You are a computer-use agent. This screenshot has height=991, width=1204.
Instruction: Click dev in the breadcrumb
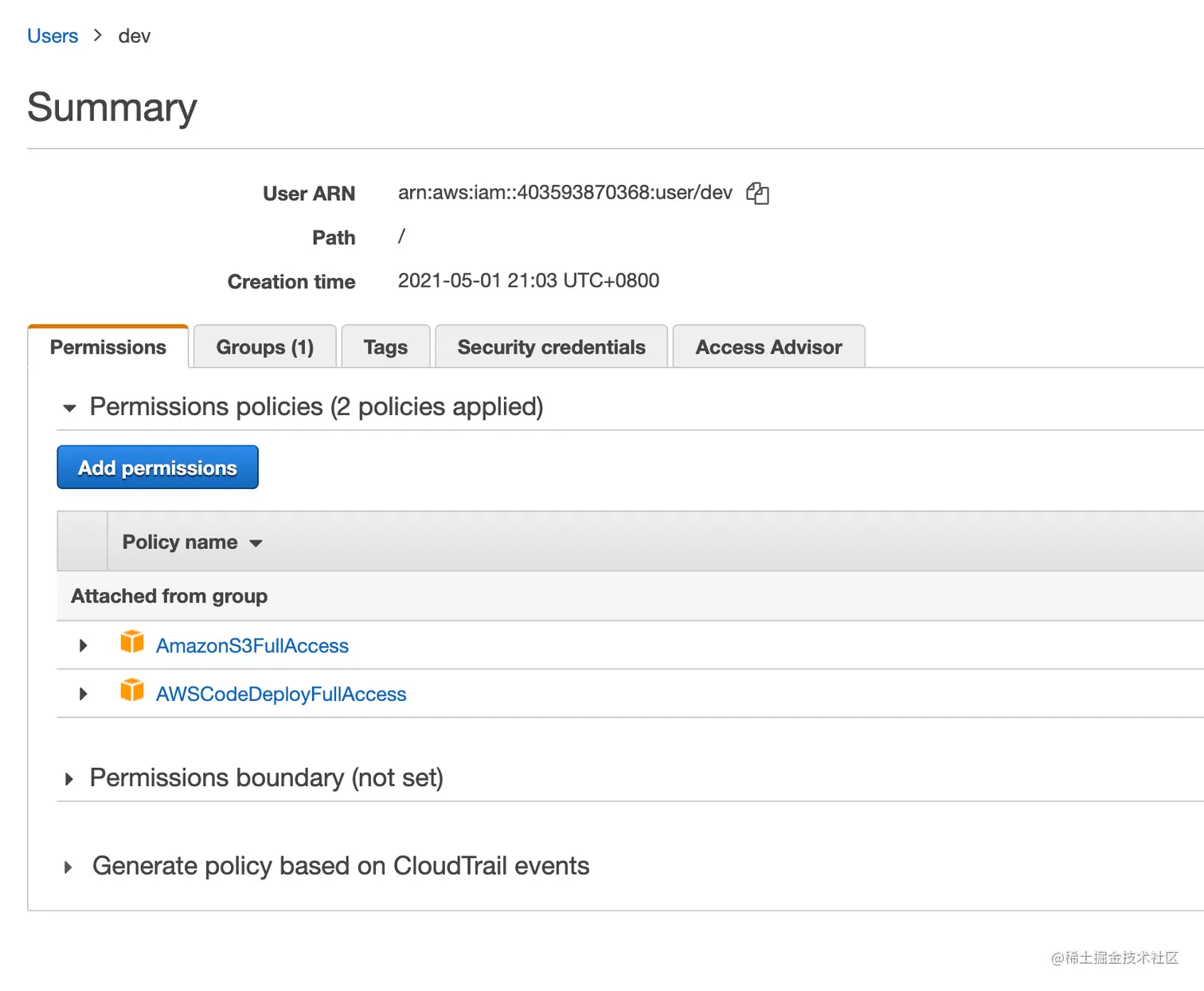click(134, 35)
